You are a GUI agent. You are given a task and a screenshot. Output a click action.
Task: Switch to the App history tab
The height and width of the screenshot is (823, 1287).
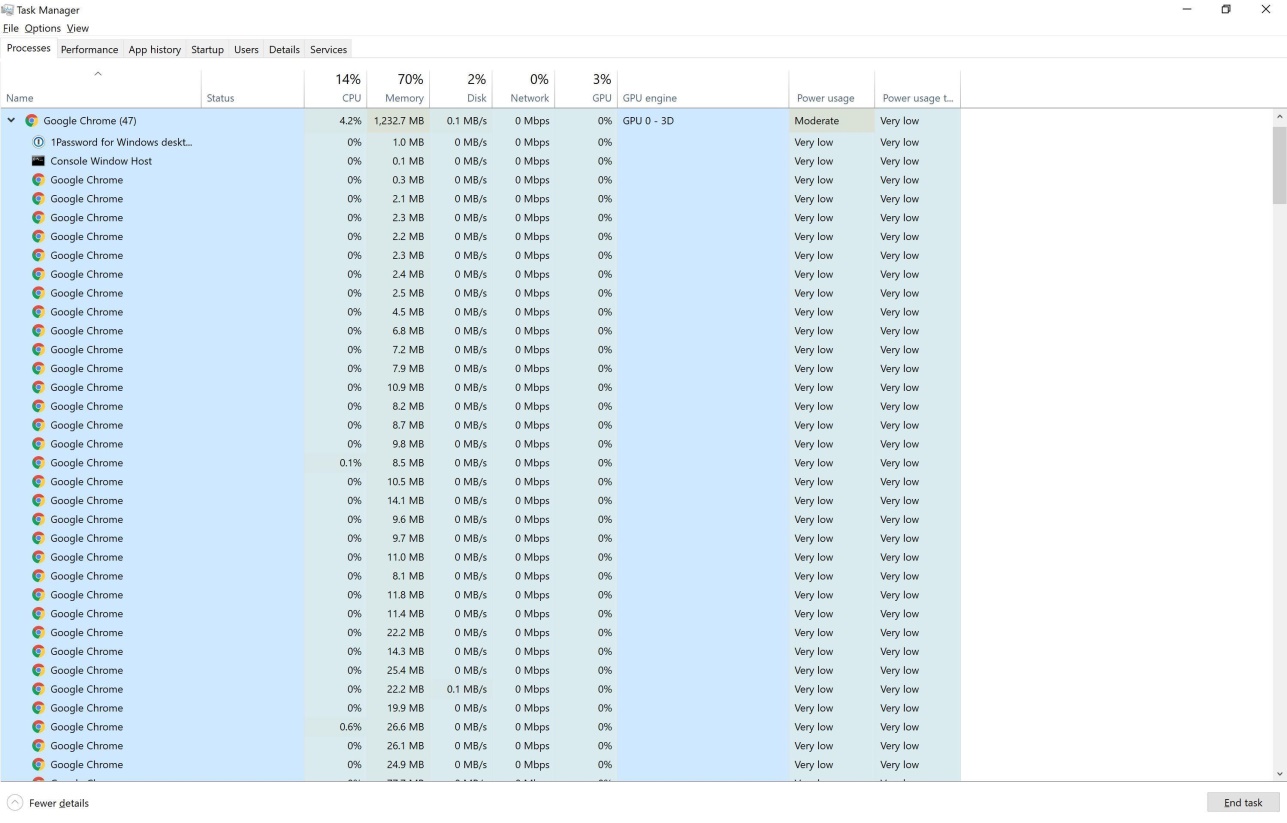coord(154,49)
